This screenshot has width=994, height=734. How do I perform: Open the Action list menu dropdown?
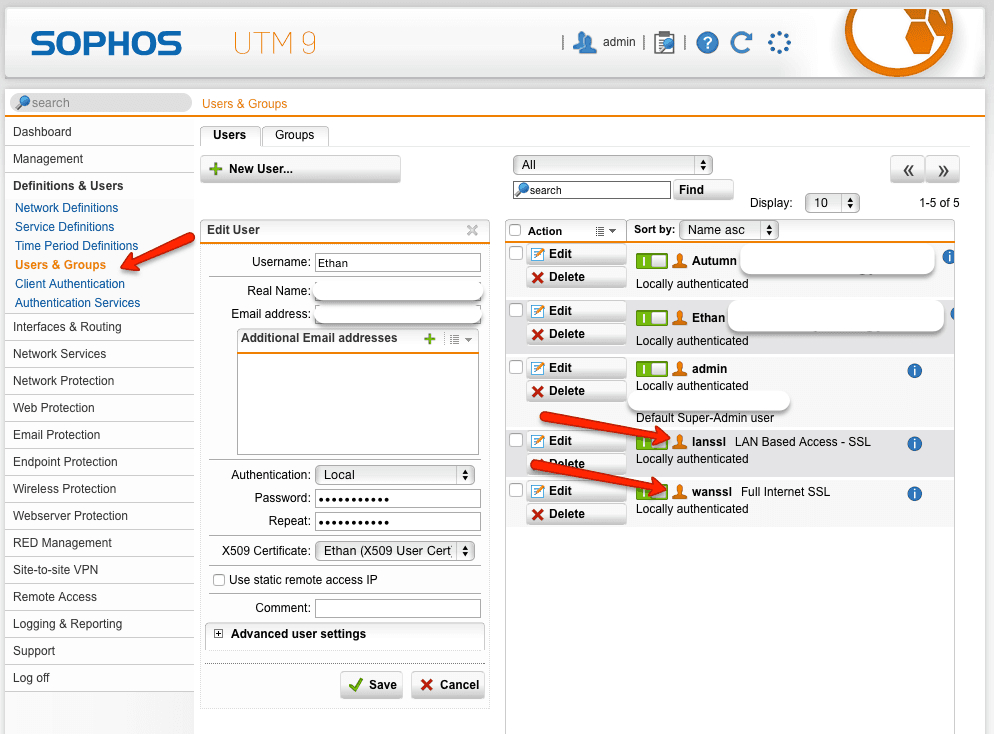click(x=605, y=231)
